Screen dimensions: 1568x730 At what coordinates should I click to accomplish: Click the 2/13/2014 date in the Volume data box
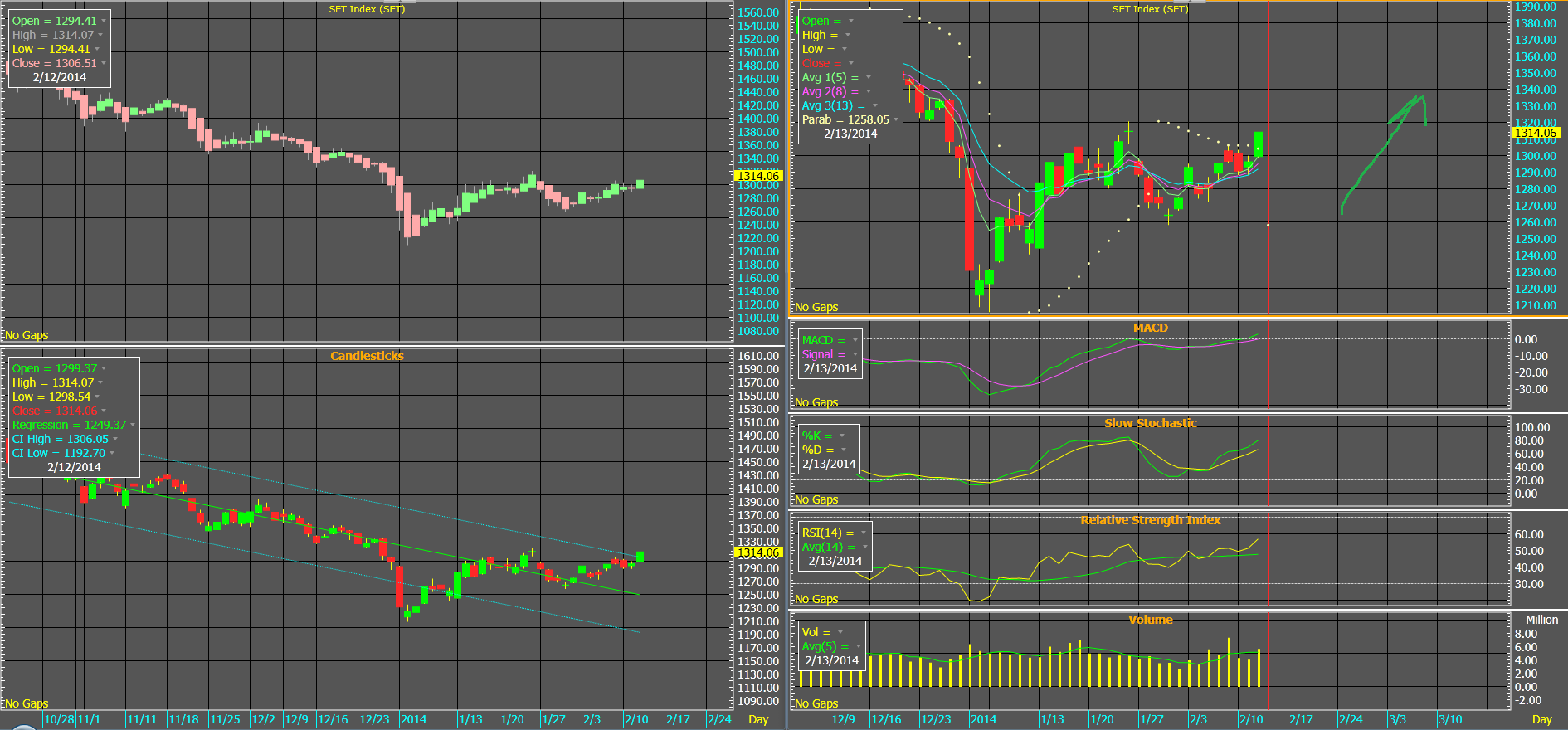831,660
